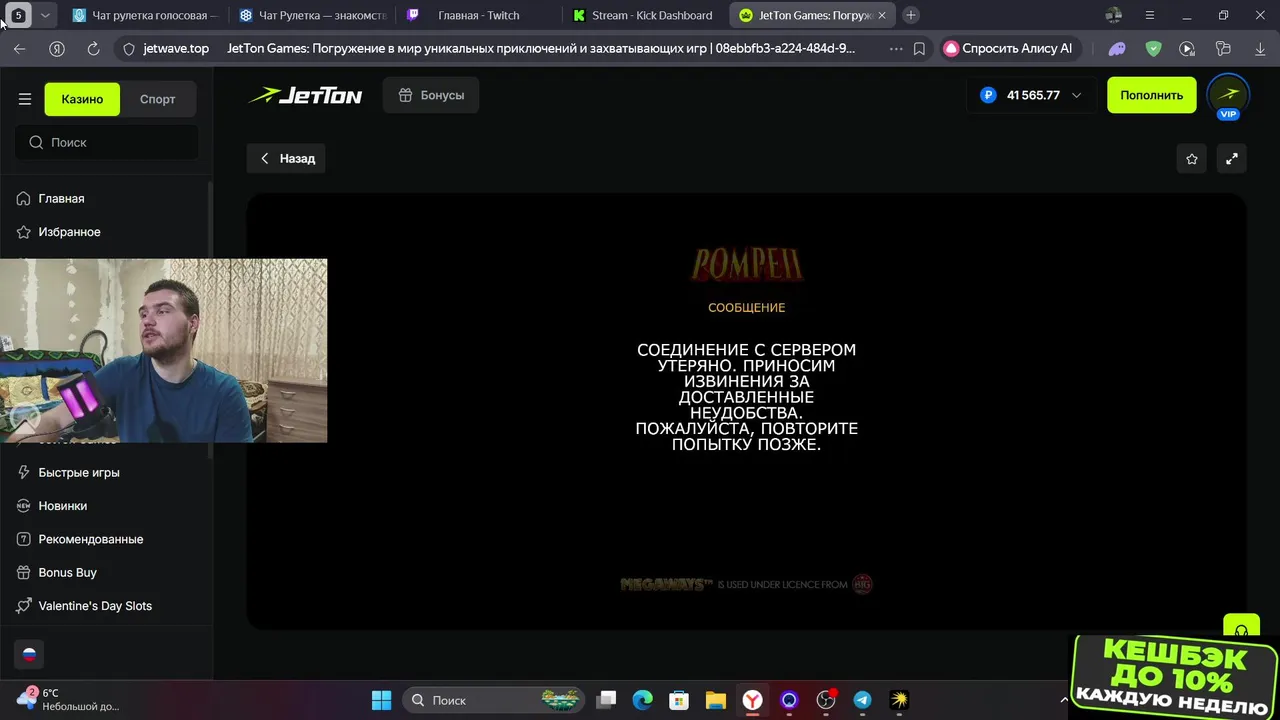Open the address bar three-dots menu
Viewport: 1280px width, 720px height.
(x=895, y=48)
